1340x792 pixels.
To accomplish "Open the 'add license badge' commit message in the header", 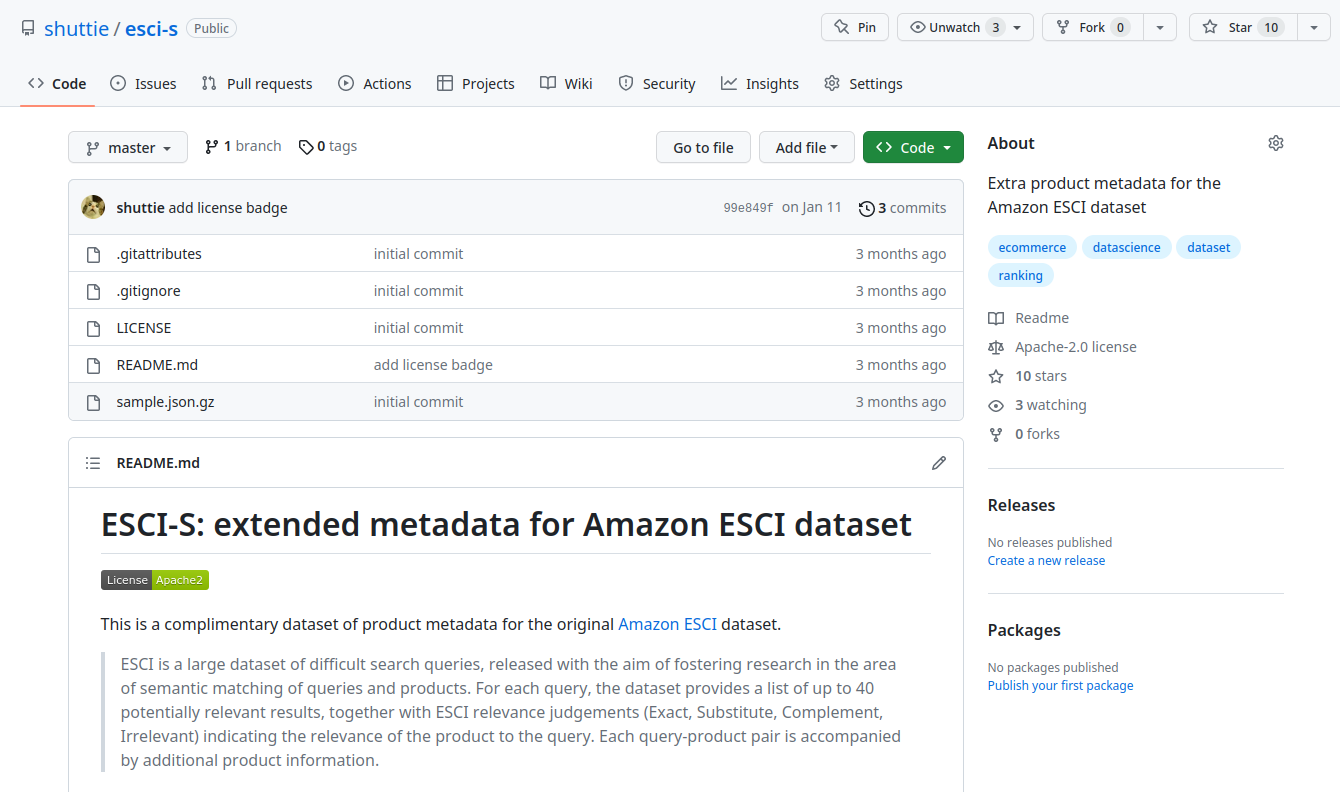I will (228, 208).
